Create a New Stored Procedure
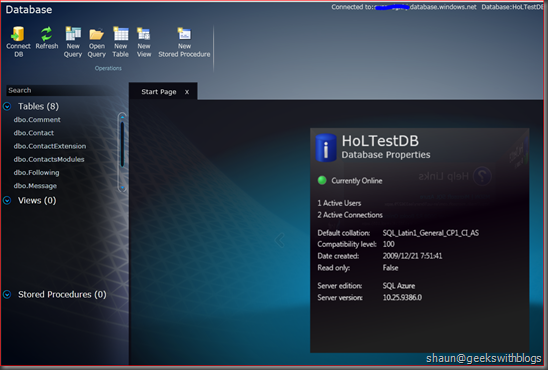The width and height of the screenshot is (548, 370). click(x=184, y=42)
